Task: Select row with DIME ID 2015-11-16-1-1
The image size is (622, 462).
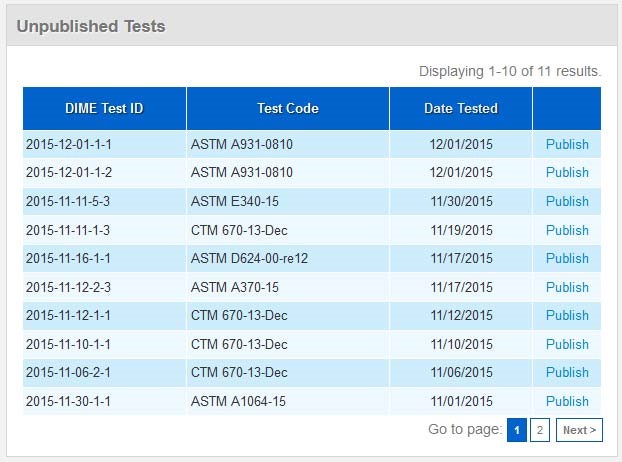Action: (x=68, y=258)
